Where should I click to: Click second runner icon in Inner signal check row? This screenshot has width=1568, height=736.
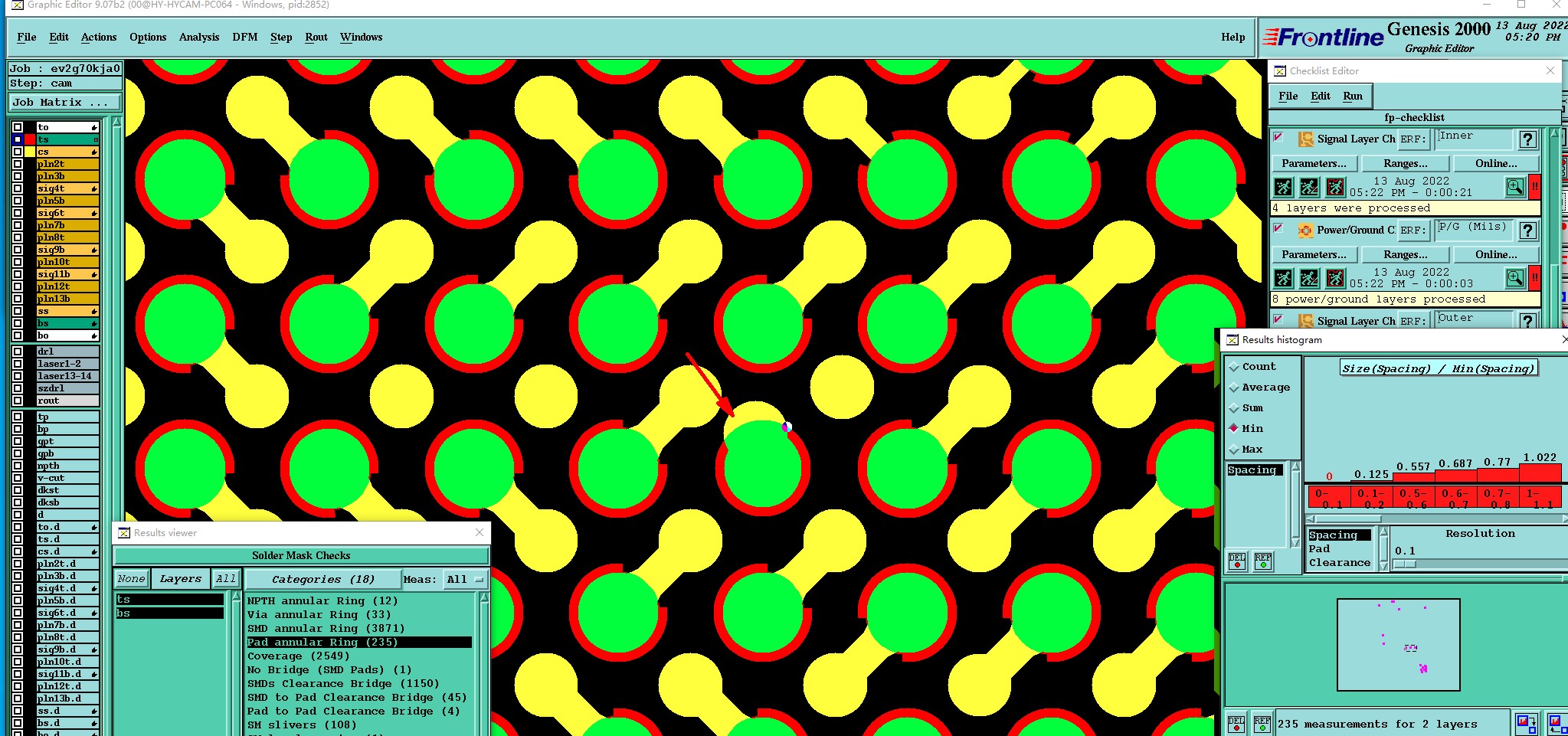click(1309, 187)
